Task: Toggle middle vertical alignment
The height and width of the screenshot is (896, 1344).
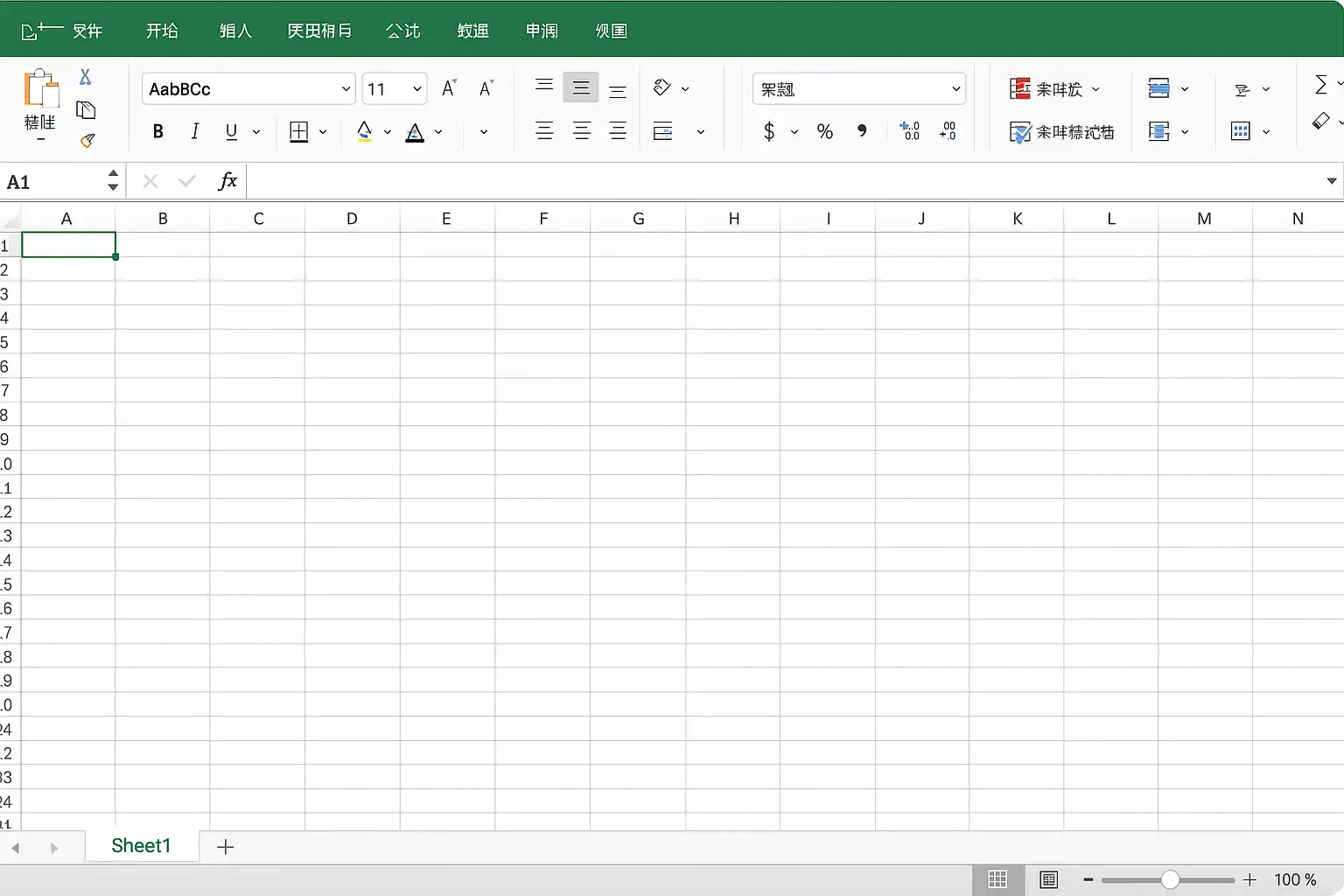Action: pos(580,87)
